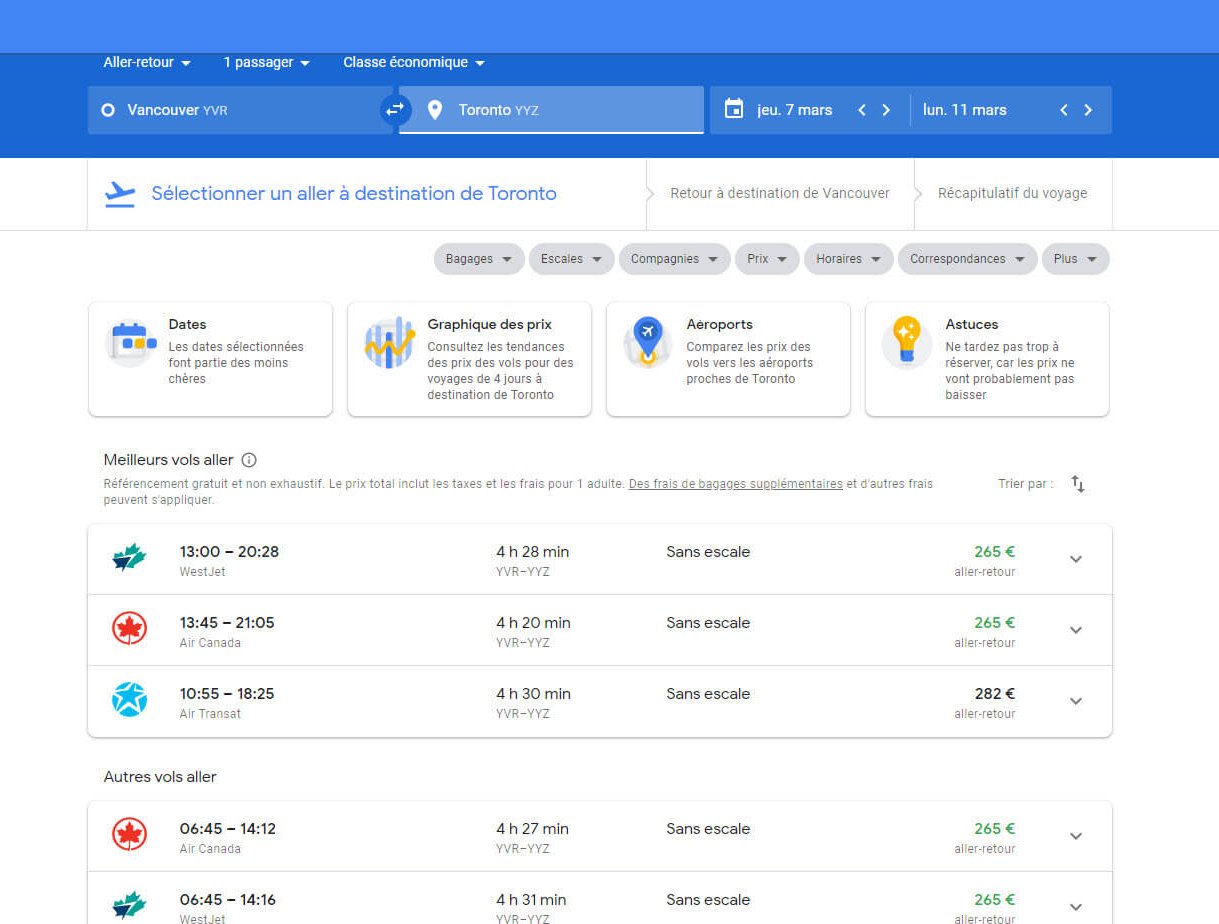Click the airplane takeoff icon beside Sélectionner un aller

(x=120, y=194)
